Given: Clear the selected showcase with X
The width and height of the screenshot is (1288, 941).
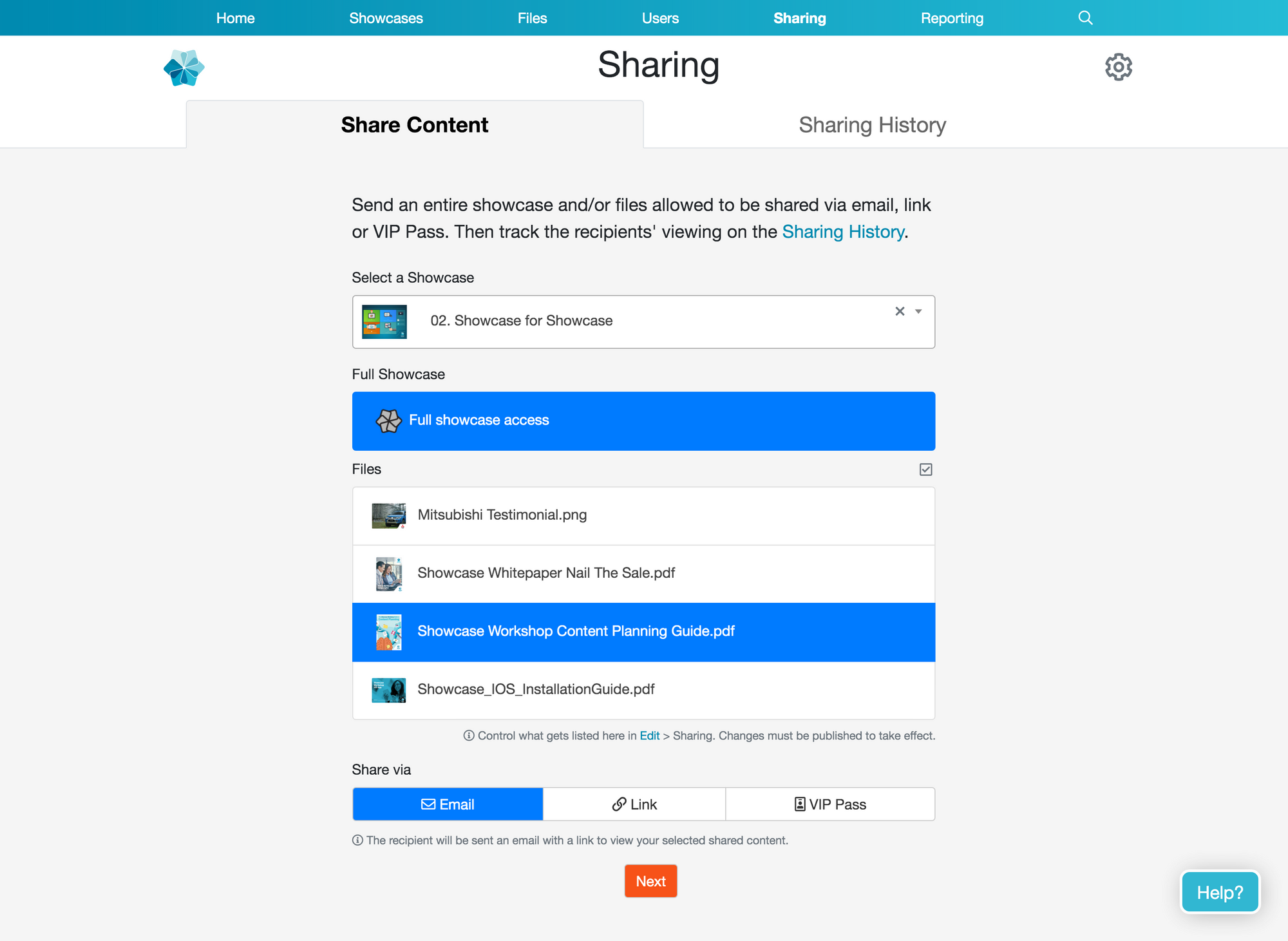Looking at the screenshot, I should point(900,312).
